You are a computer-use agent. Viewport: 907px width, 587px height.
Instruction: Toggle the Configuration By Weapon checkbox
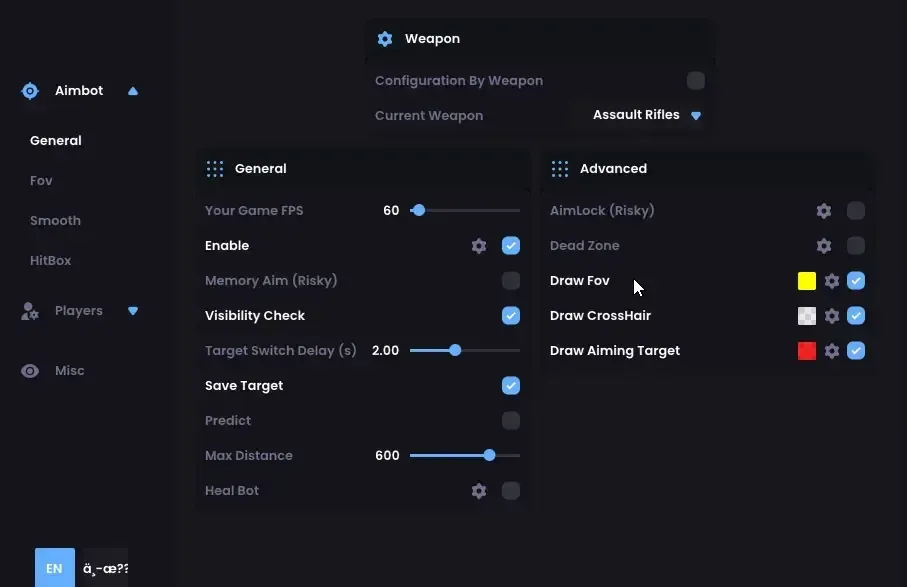[x=696, y=80]
